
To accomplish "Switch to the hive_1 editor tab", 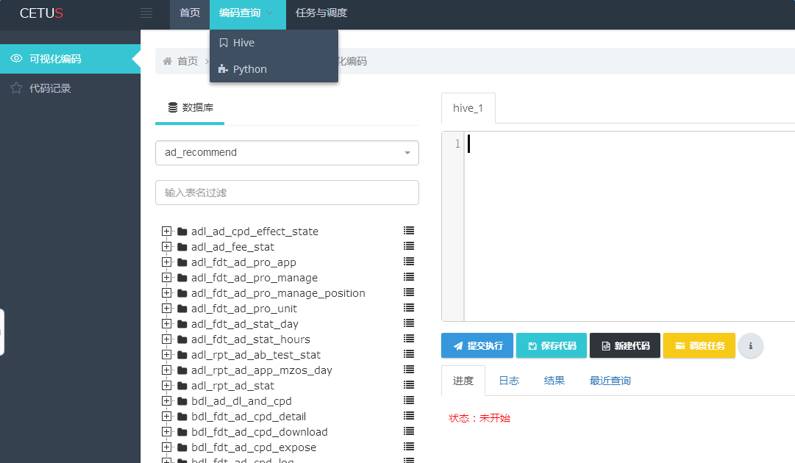I will pyautogui.click(x=468, y=108).
